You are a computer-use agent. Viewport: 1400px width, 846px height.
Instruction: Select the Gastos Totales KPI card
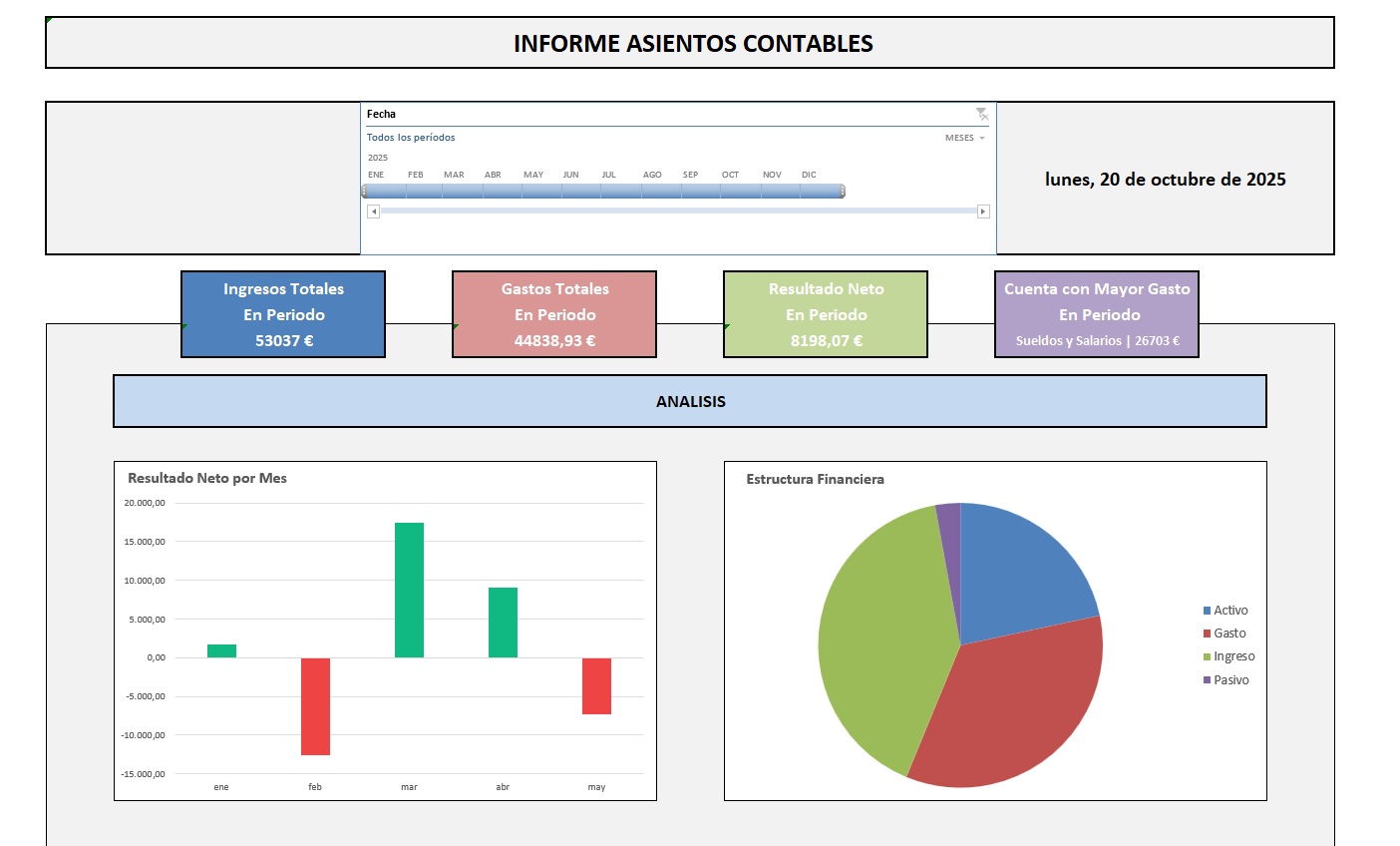(554, 313)
